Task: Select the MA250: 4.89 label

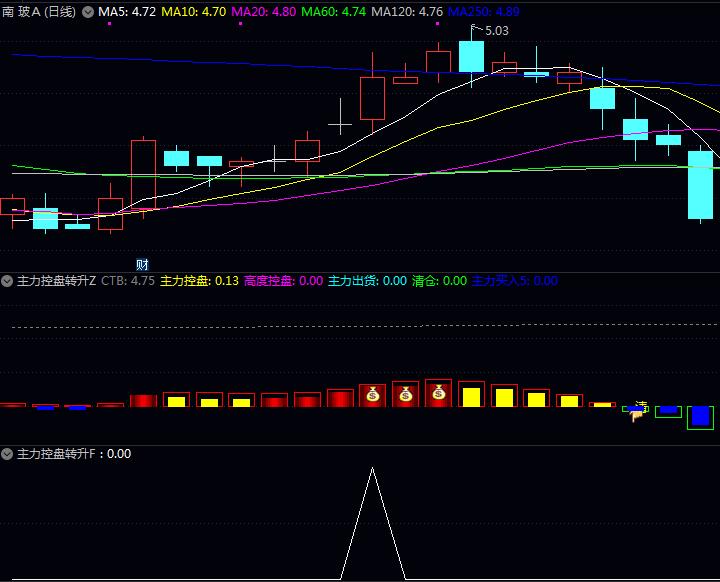Action: pos(484,12)
